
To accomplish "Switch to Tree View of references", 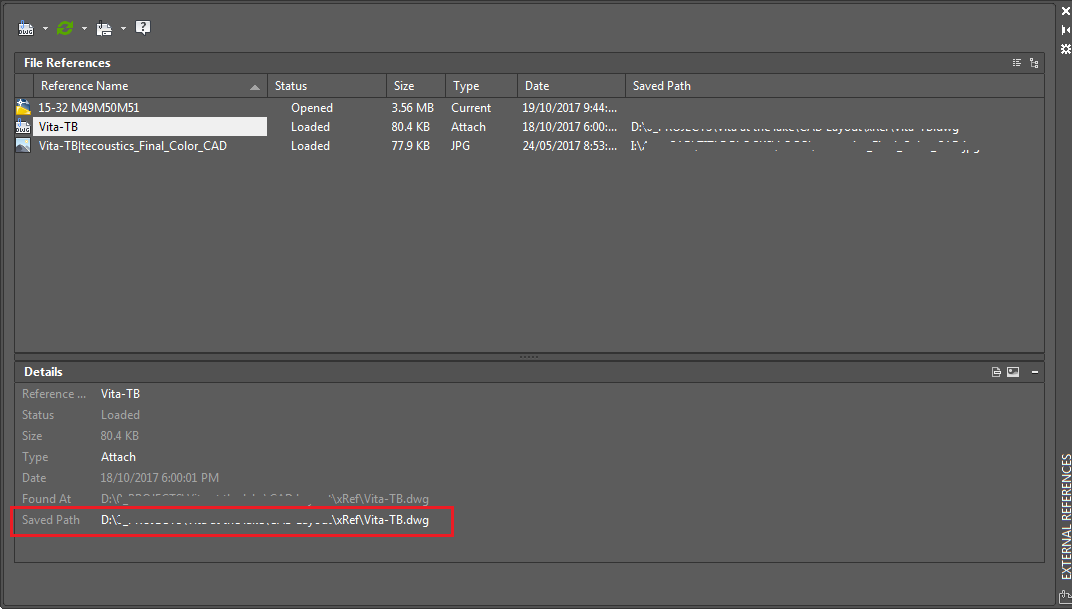I will click(x=1035, y=63).
